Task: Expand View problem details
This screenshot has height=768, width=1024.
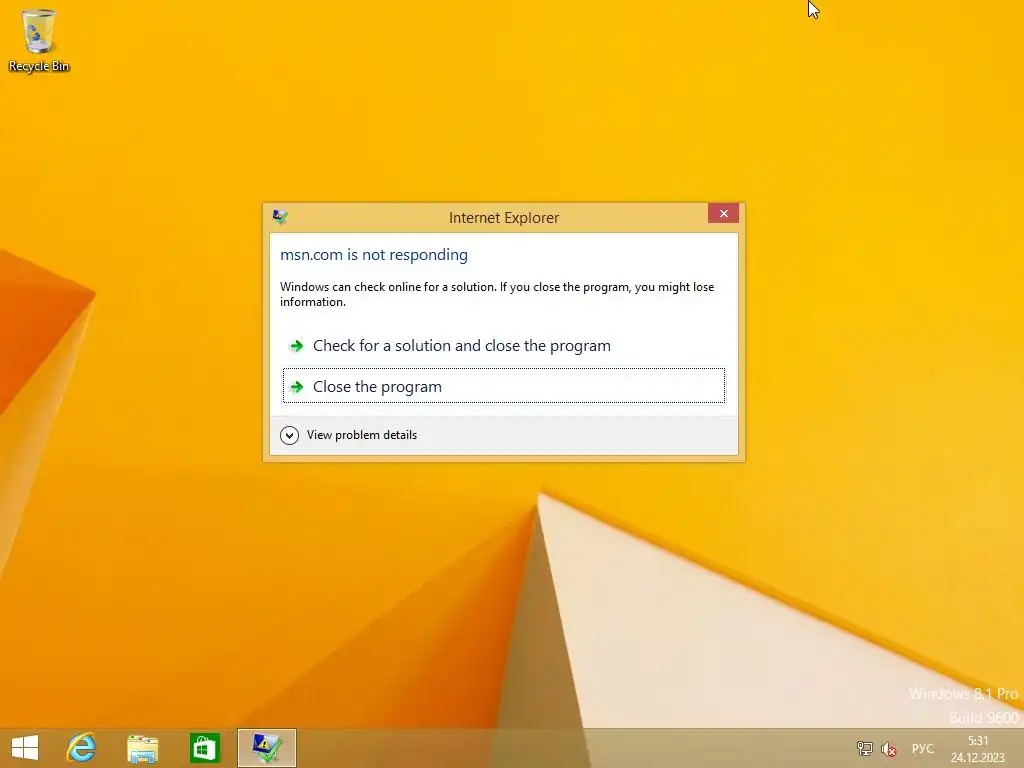Action: coord(349,435)
